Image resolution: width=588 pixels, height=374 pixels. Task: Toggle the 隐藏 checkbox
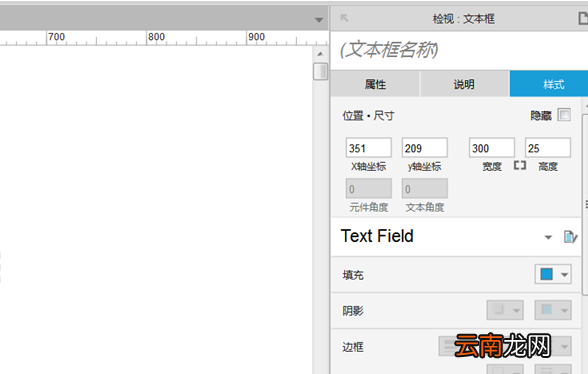(564, 115)
